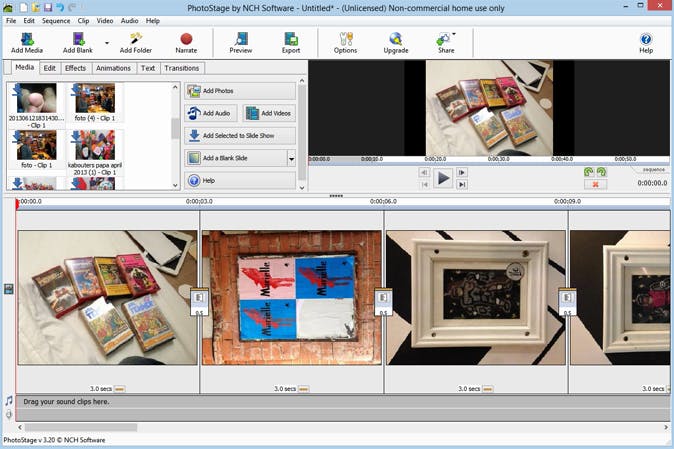The width and height of the screenshot is (674, 449).
Task: Open the Clip menu
Action: [x=83, y=21]
